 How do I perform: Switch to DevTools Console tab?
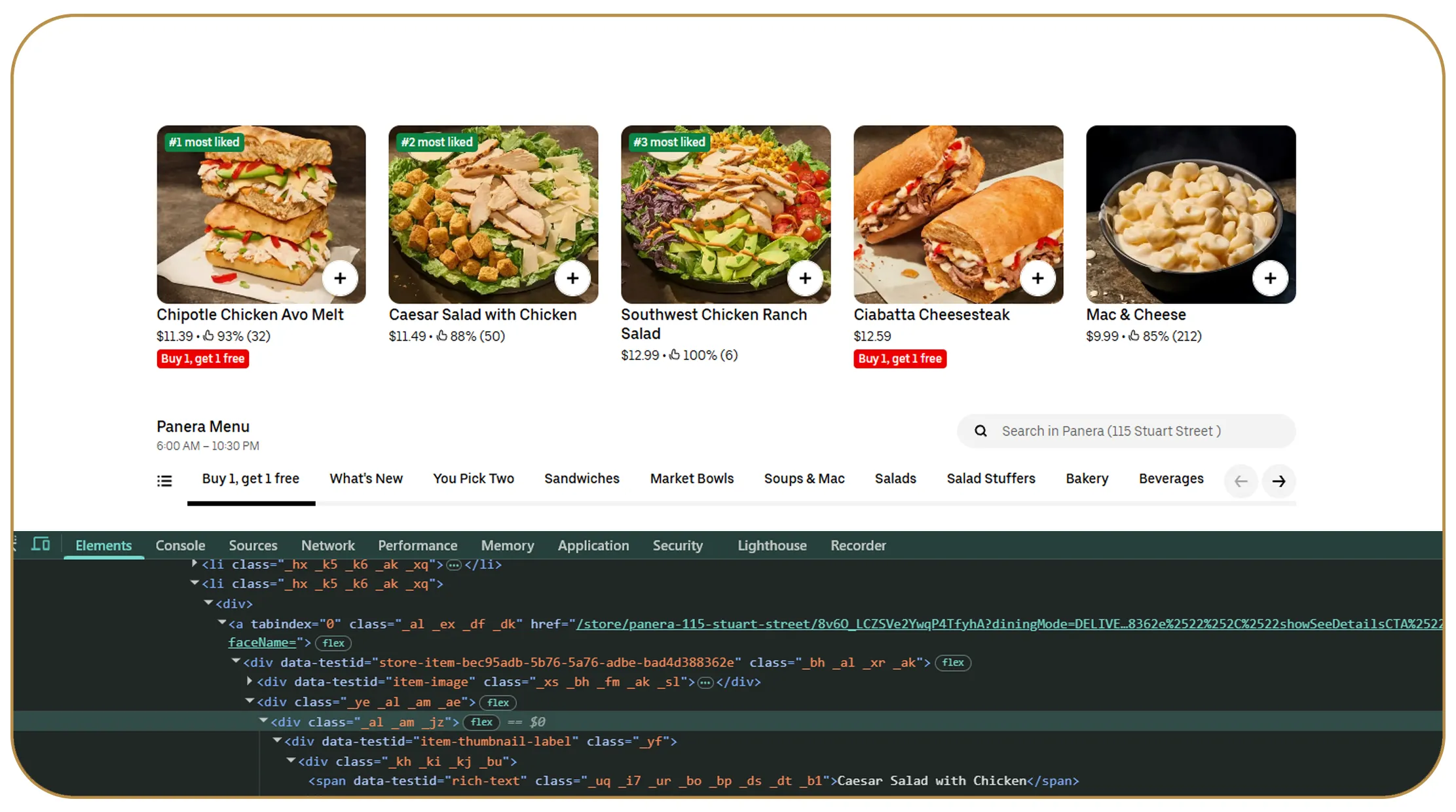point(180,545)
